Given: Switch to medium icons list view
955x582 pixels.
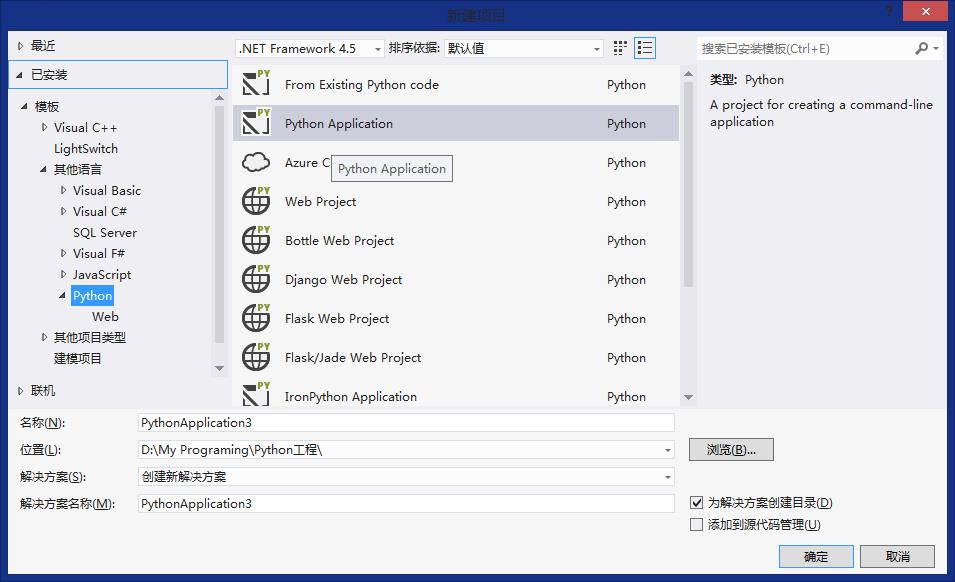Looking at the screenshot, I should pos(645,48).
